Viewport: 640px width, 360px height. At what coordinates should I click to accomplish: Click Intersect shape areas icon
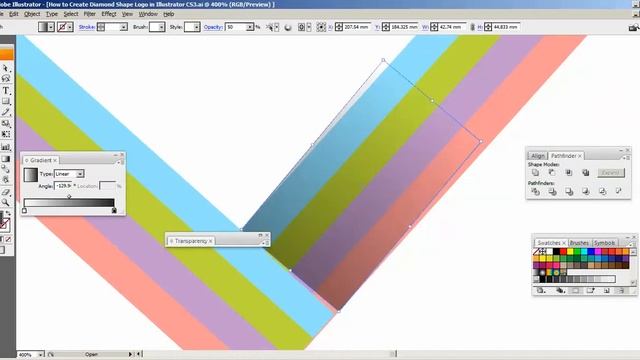[x=569, y=173]
